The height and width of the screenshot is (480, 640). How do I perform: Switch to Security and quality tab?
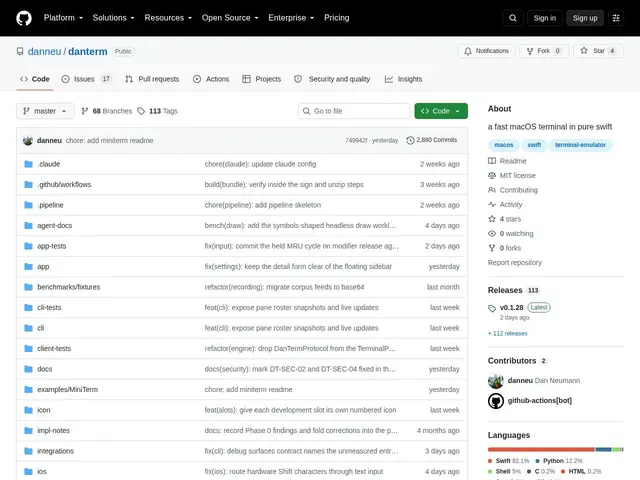pyautogui.click(x=332, y=79)
